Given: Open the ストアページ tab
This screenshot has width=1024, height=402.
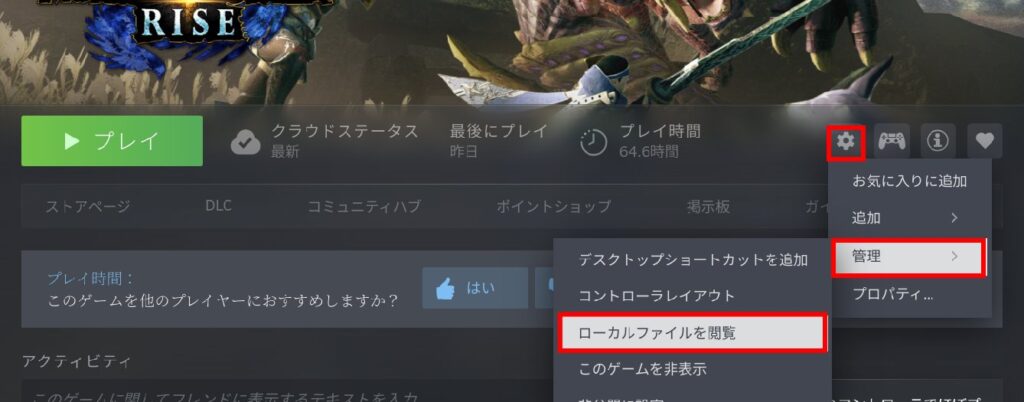Looking at the screenshot, I should [88, 207].
